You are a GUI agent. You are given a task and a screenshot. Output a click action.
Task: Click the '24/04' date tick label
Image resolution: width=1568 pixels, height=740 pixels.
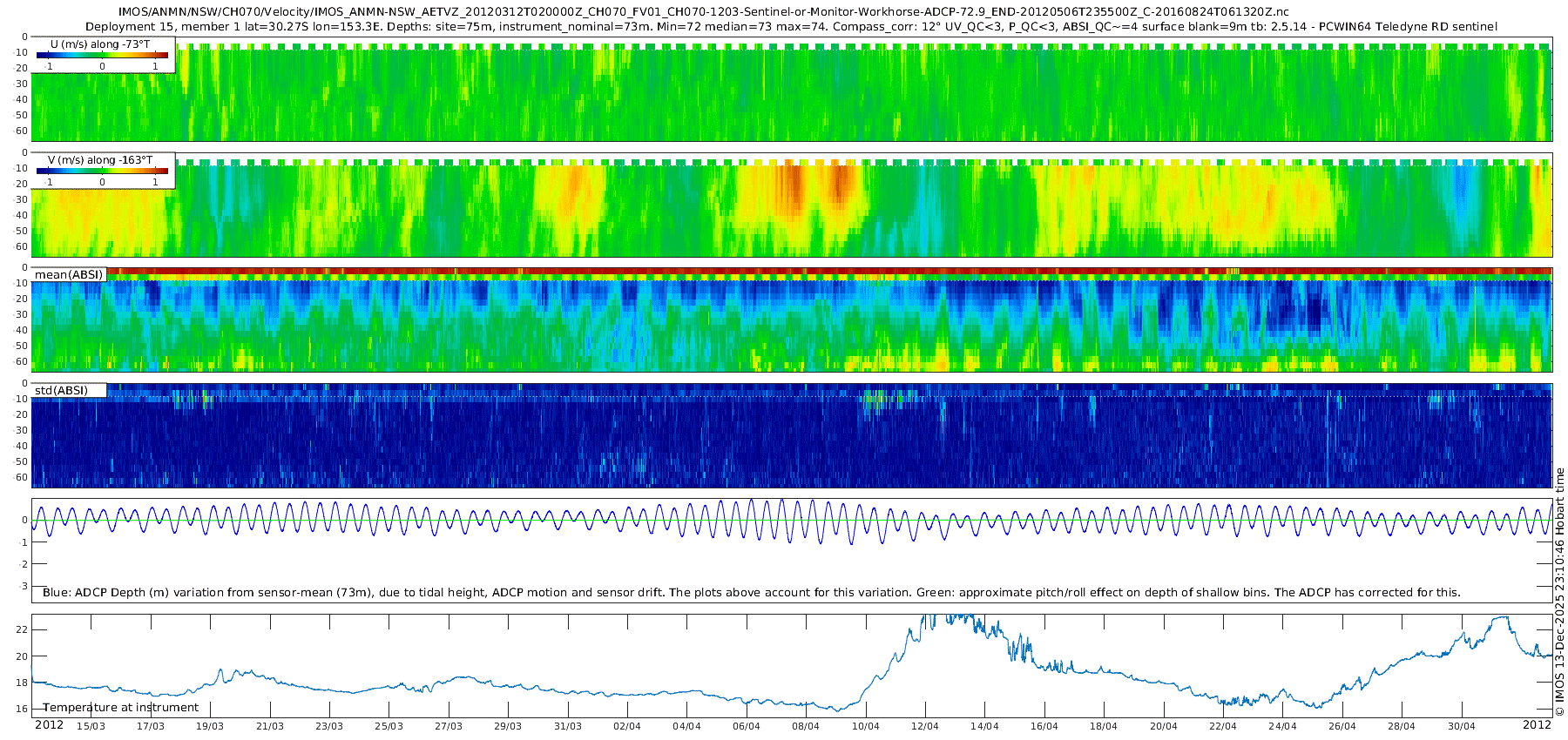tap(1282, 726)
